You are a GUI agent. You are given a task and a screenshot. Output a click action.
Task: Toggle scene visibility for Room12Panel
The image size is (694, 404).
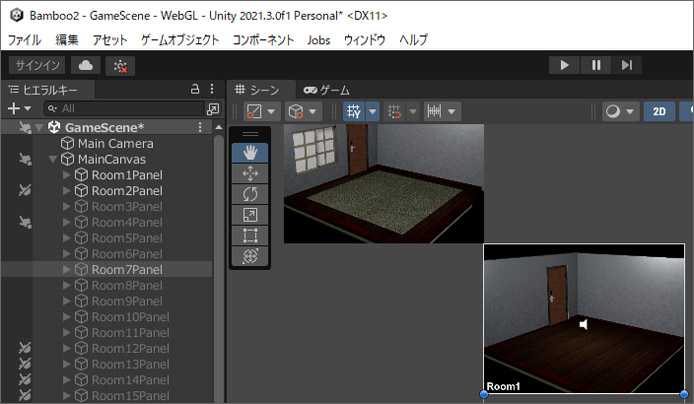(25, 348)
